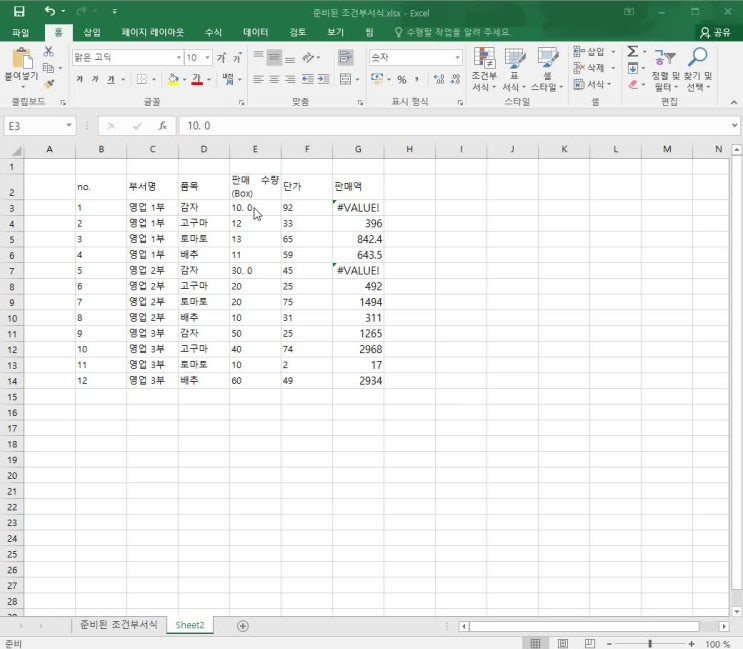Click the Increase Indent icon
The height and width of the screenshot is (649, 743).
point(324,79)
